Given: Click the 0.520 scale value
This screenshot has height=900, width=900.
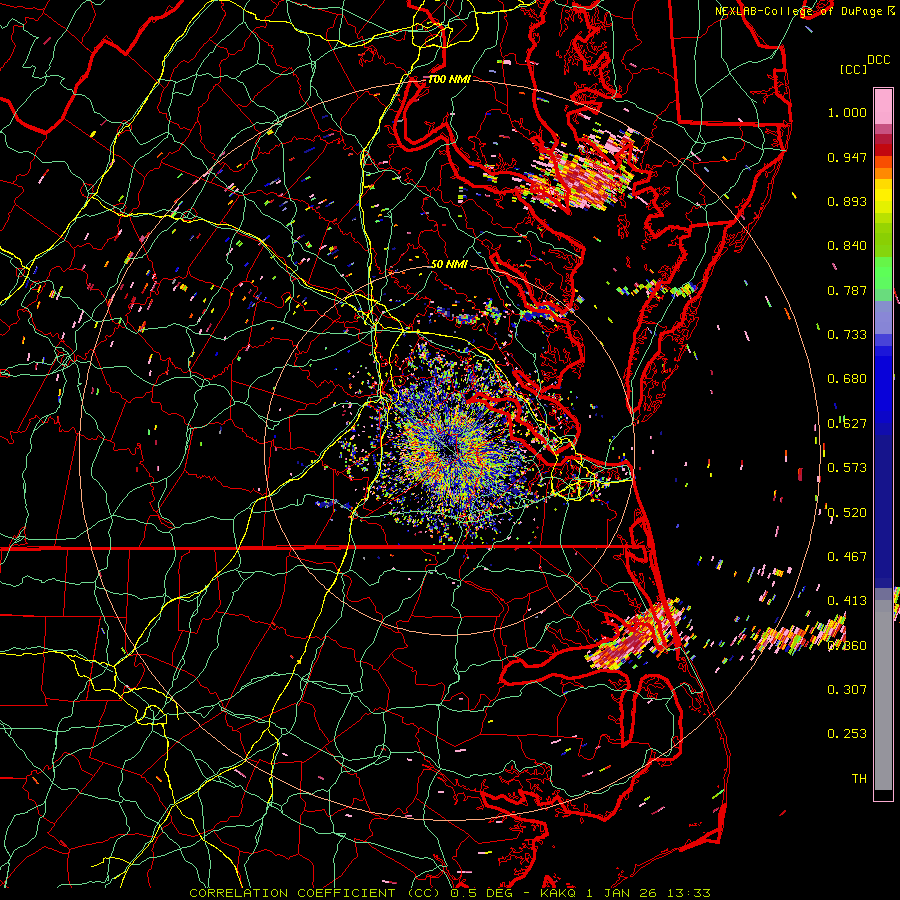Looking at the screenshot, I should (x=847, y=513).
